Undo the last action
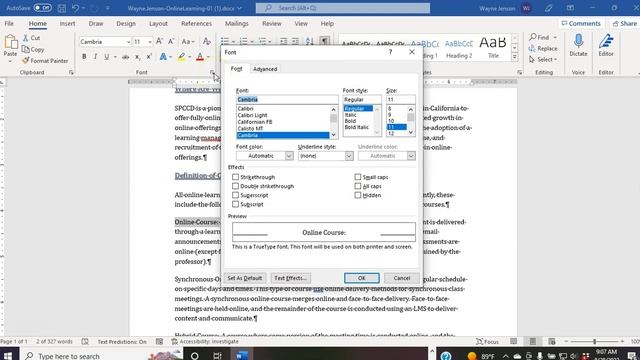This screenshot has width=640, height=360. [76, 8]
